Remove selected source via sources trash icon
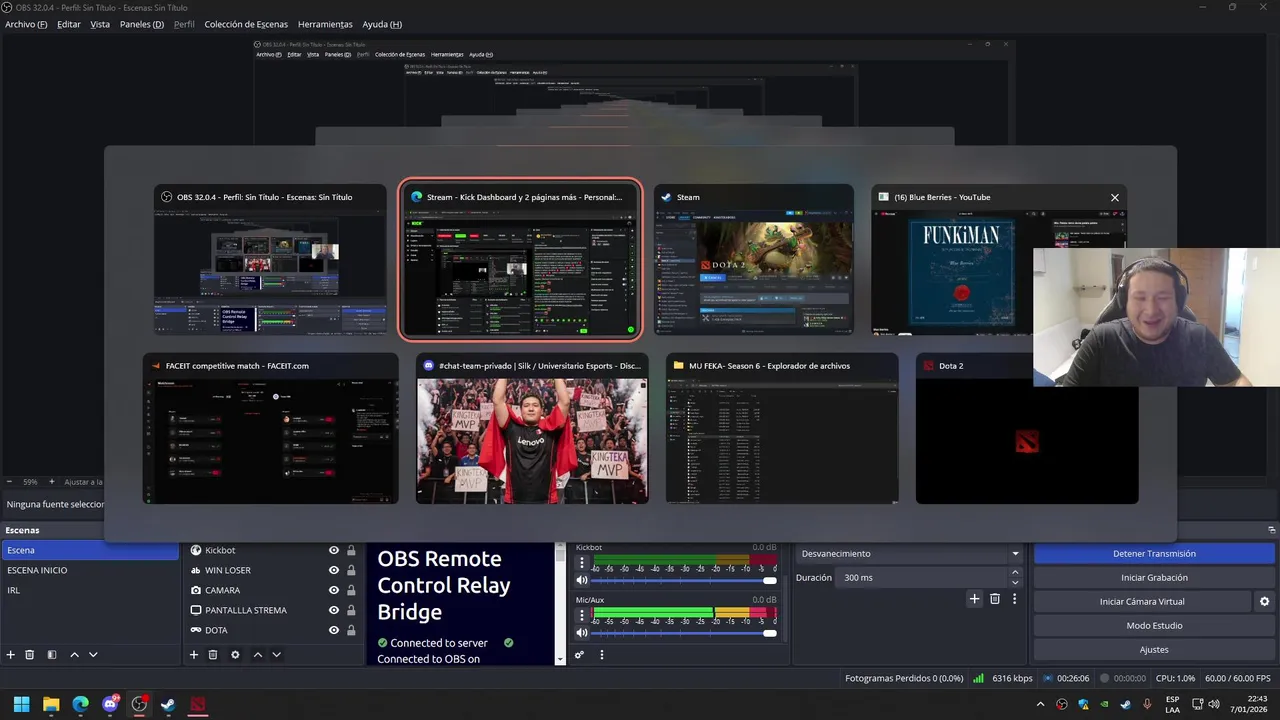The image size is (1280, 720). pos(213,655)
